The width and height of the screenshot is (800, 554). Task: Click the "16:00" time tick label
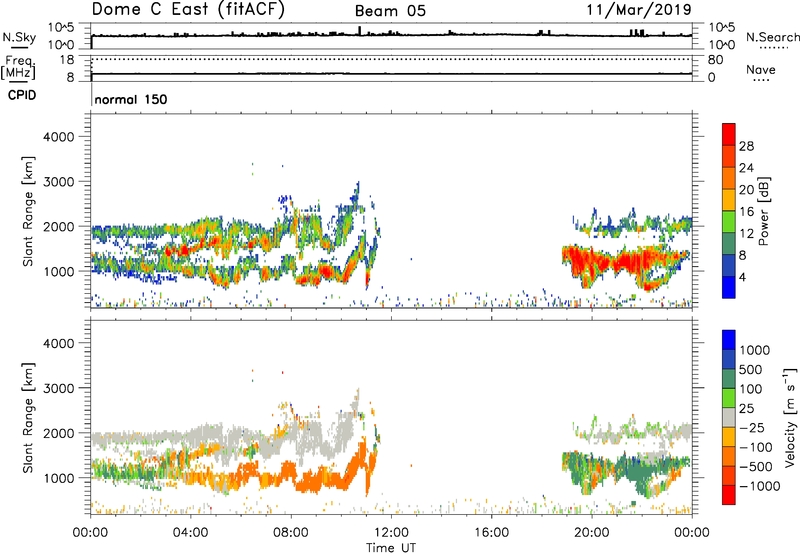pos(491,533)
